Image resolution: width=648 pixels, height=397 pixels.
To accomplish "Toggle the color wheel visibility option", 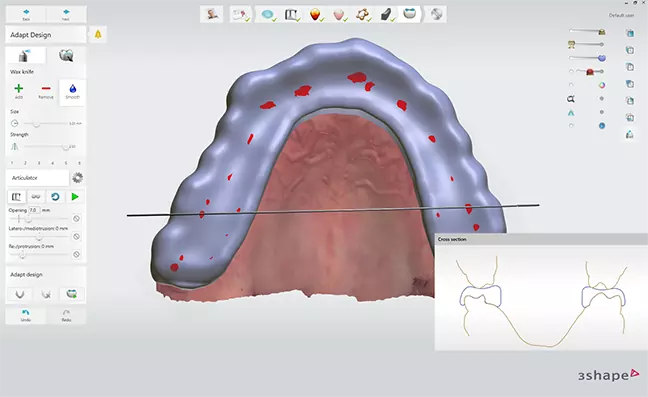I will point(602,85).
